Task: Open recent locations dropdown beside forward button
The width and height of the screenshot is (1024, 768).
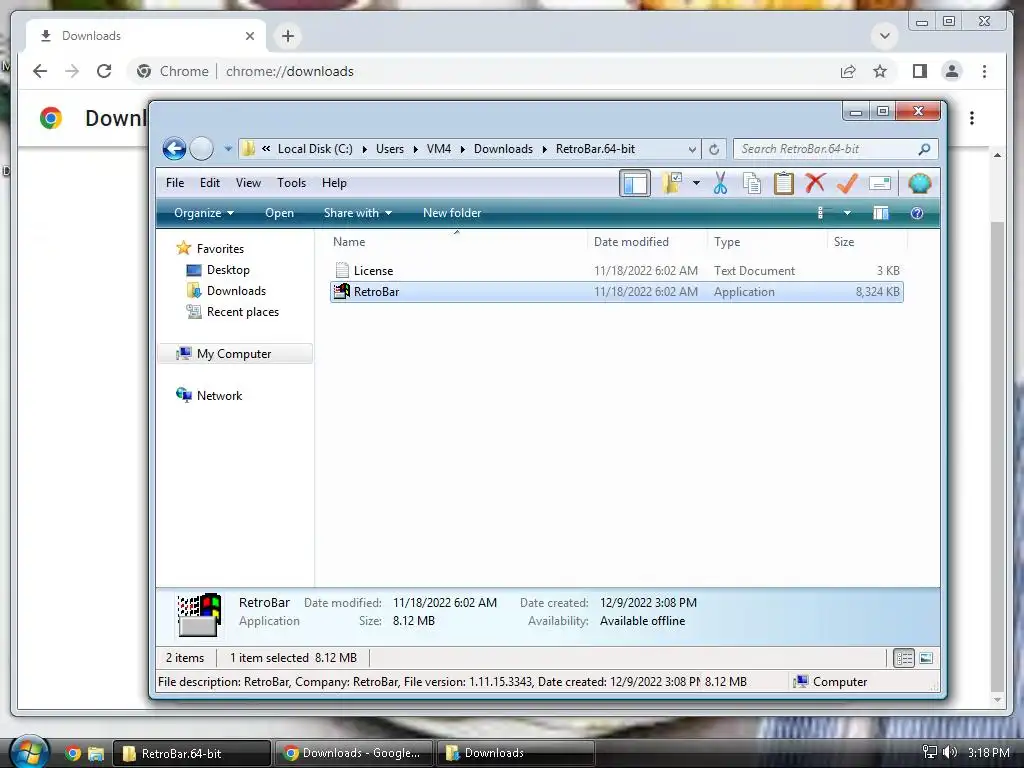Action: click(228, 149)
